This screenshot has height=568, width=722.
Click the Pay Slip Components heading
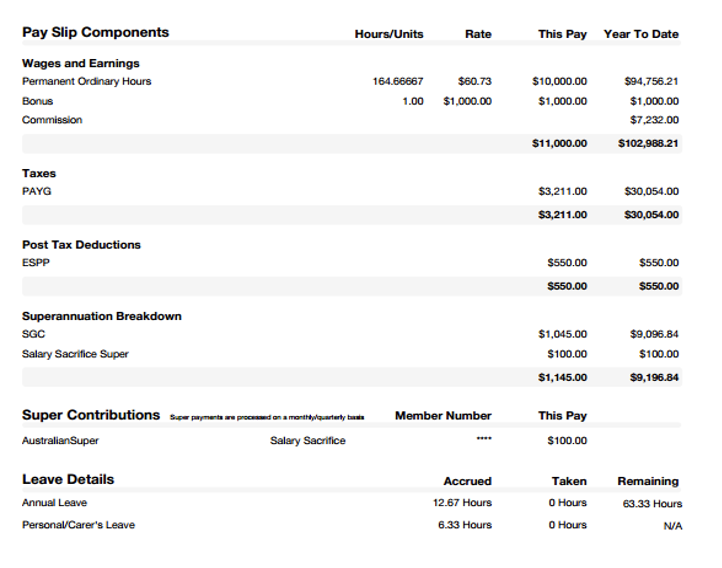coord(95,32)
